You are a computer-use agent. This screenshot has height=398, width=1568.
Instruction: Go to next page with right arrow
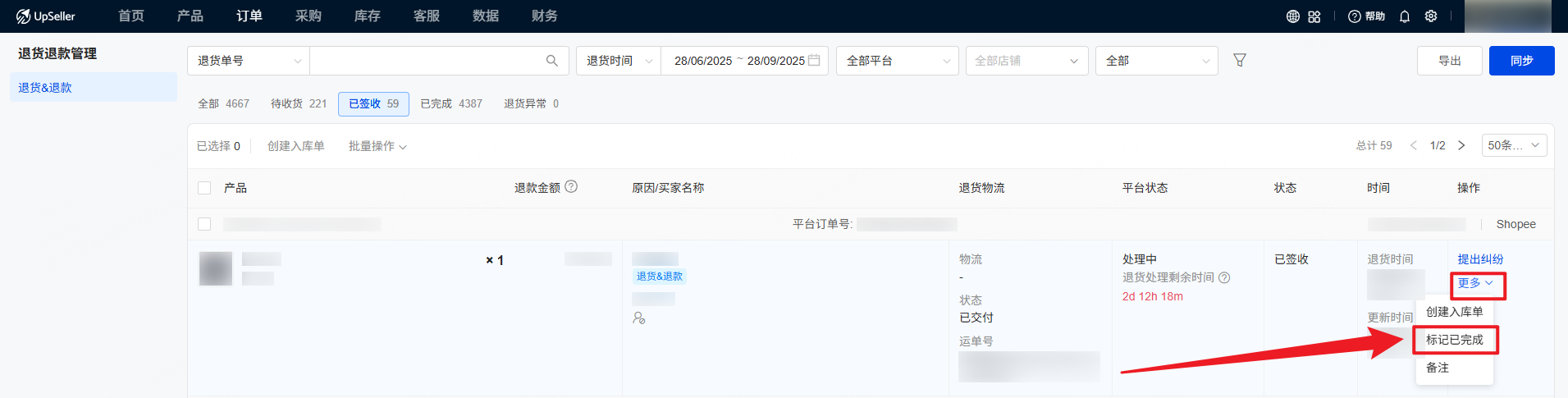[1461, 145]
